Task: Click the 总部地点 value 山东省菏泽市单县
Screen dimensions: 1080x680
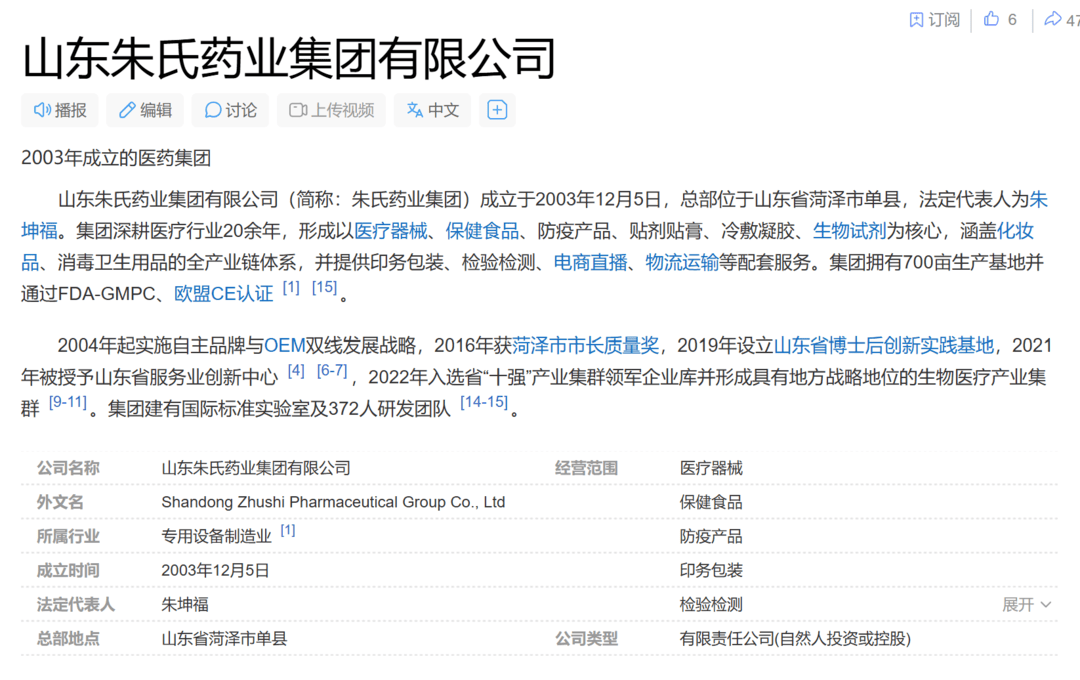Action: pyautogui.click(x=224, y=639)
